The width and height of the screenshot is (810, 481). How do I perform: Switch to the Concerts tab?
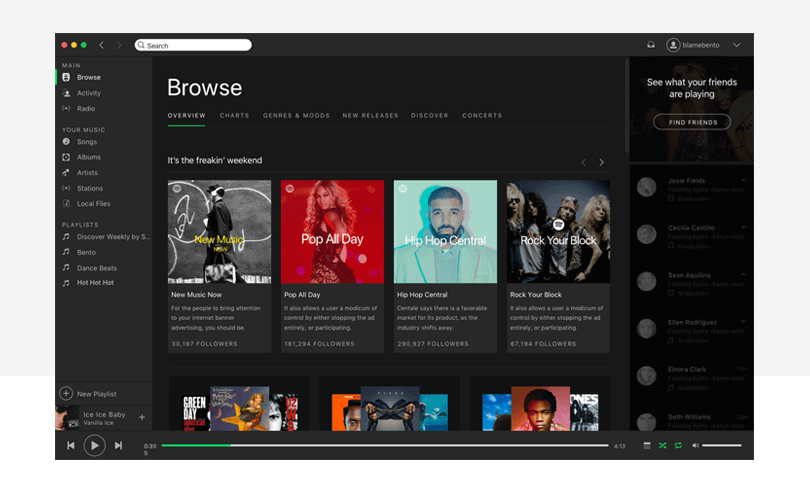tap(482, 116)
